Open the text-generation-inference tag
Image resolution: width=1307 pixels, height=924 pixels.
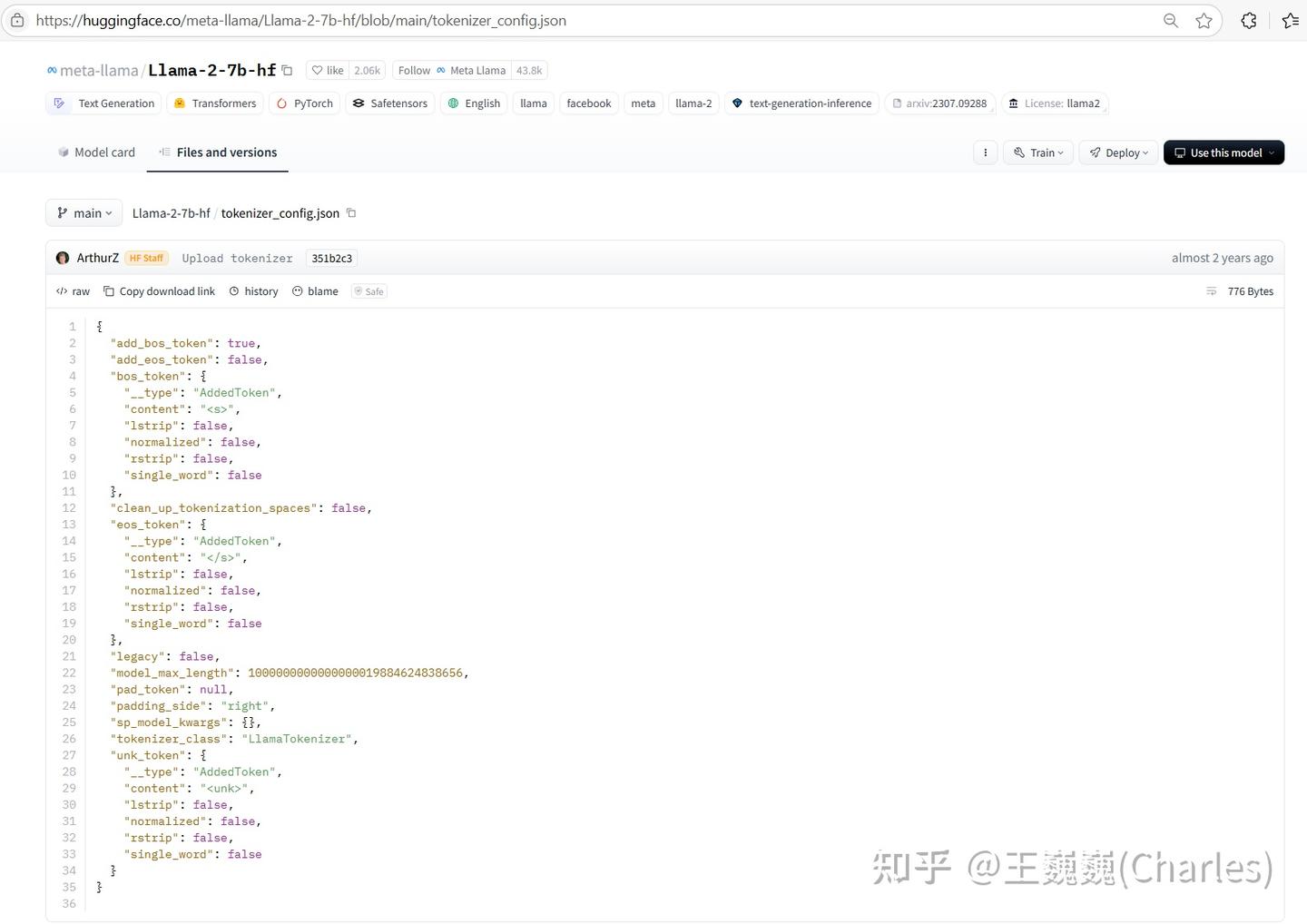point(801,103)
